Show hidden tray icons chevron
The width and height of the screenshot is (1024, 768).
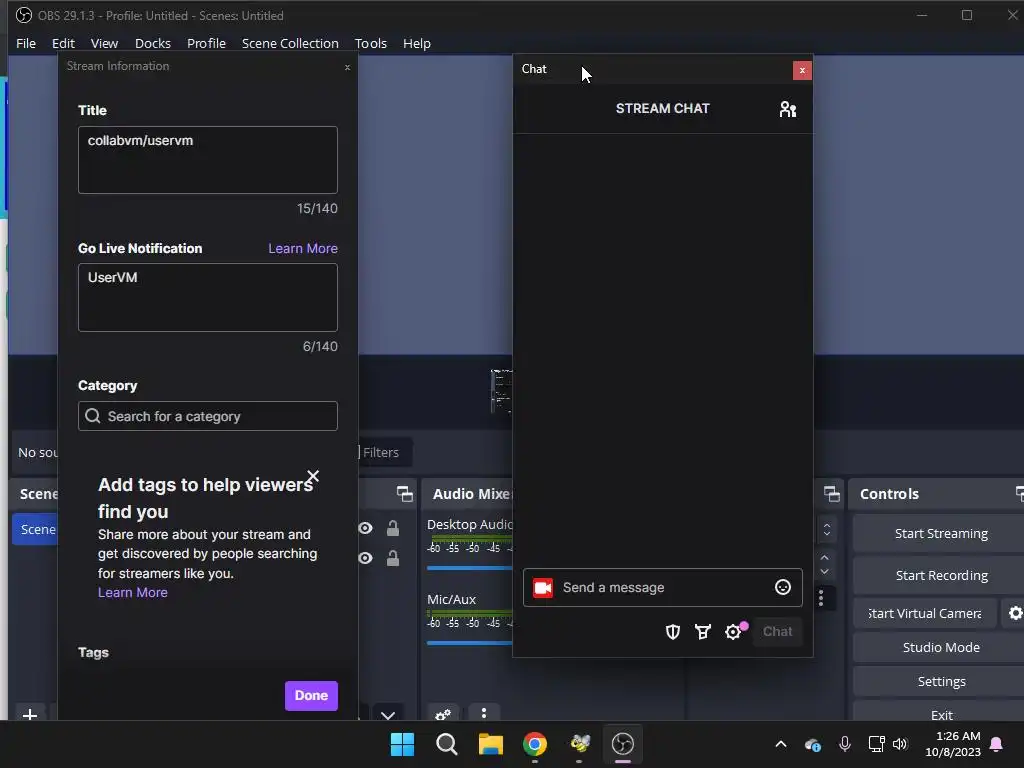(x=780, y=744)
